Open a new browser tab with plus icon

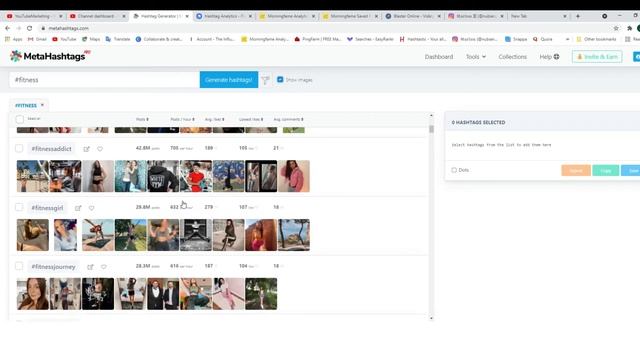(x=578, y=16)
